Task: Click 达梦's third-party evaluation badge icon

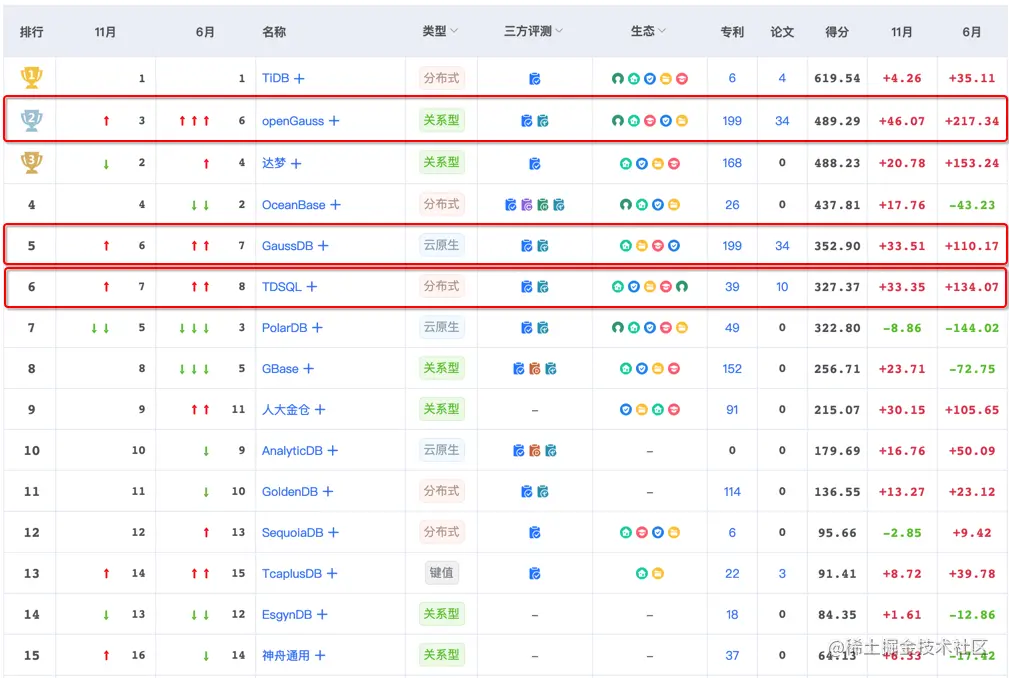Action: point(535,163)
